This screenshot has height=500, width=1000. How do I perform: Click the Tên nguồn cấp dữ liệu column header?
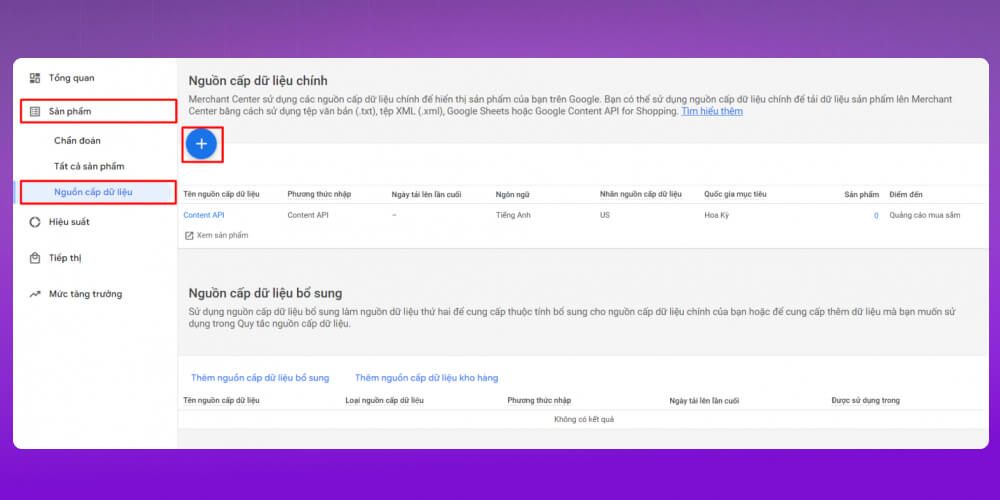pyautogui.click(x=221, y=194)
